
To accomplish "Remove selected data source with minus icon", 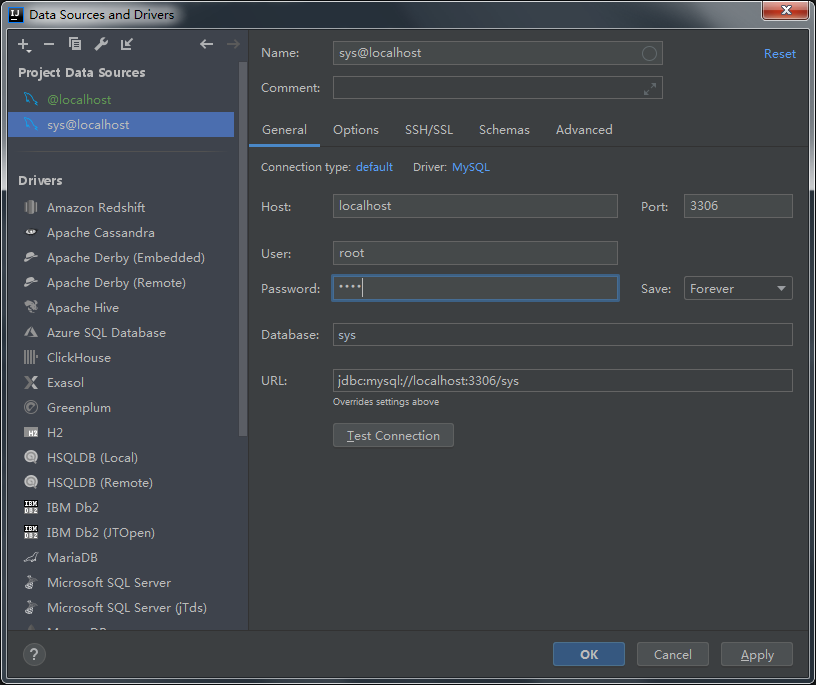I will click(49, 44).
